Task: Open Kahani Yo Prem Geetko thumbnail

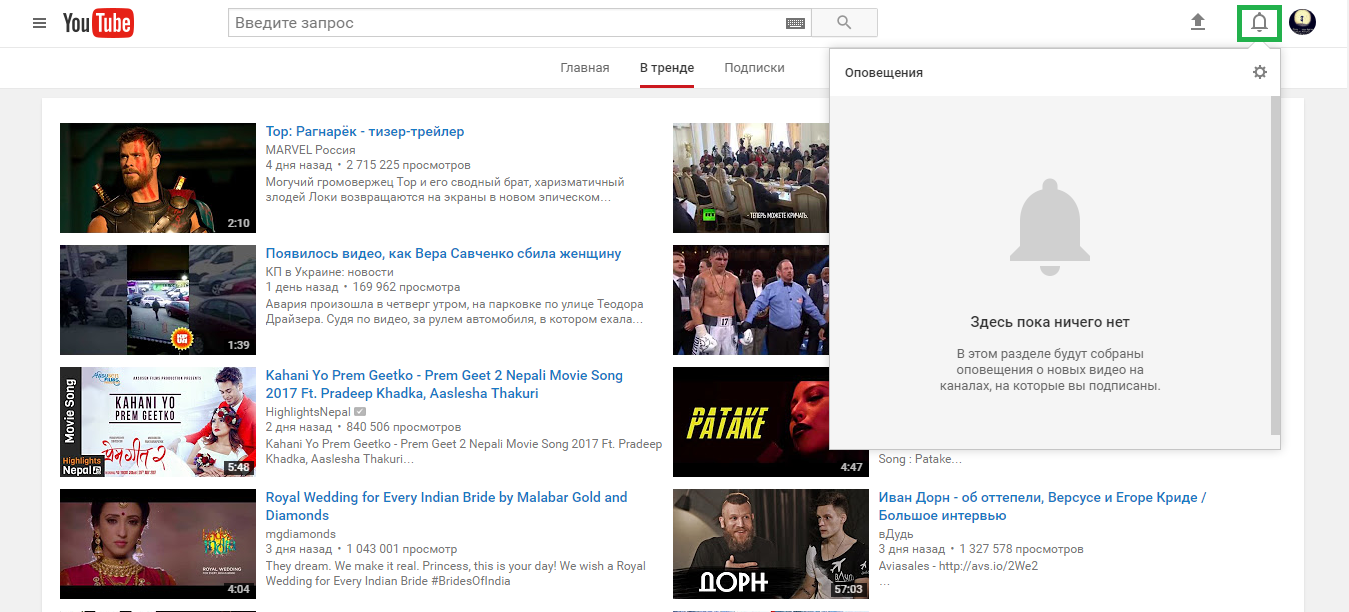Action: point(158,422)
